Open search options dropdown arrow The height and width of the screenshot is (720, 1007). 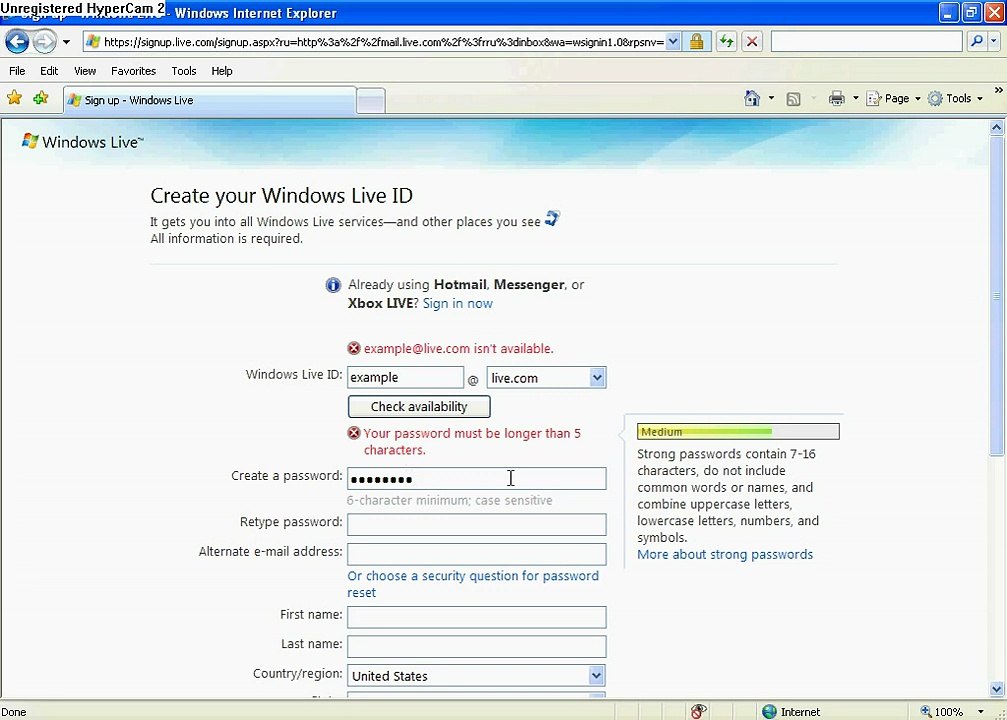coord(994,42)
